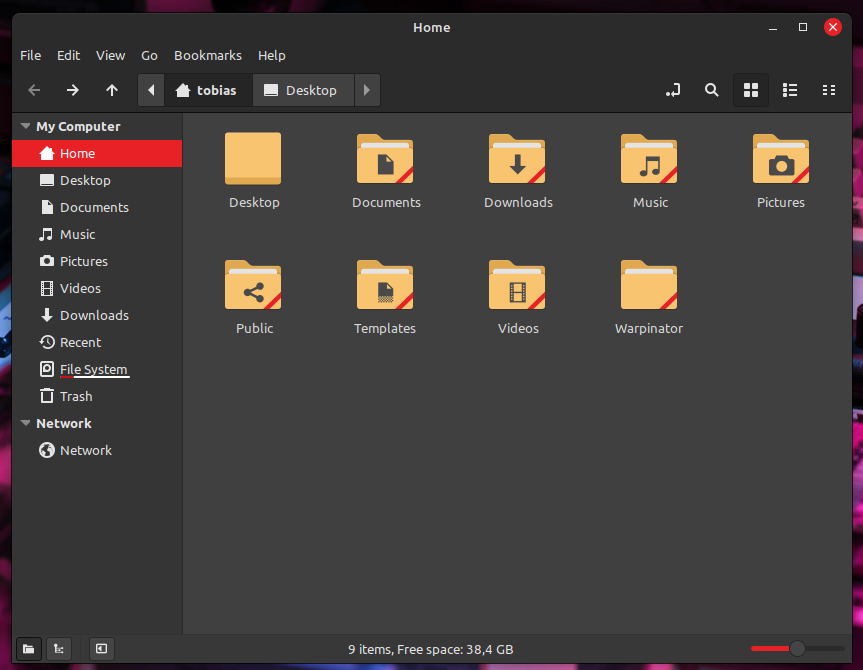Select the Desktop path bar button
This screenshot has height=670, width=863.
303,90
